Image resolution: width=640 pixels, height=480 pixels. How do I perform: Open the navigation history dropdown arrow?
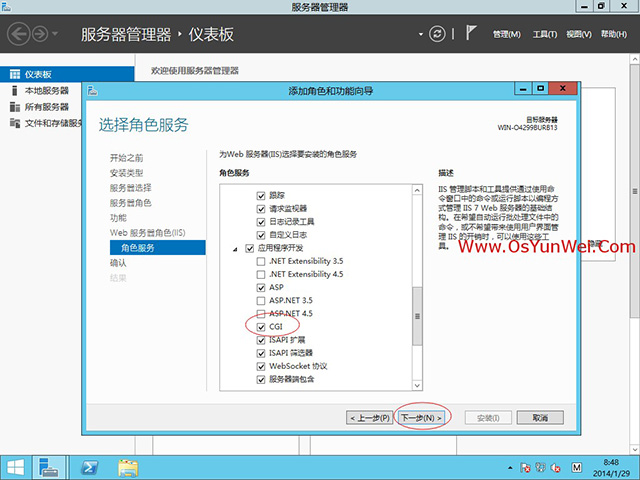[55, 34]
